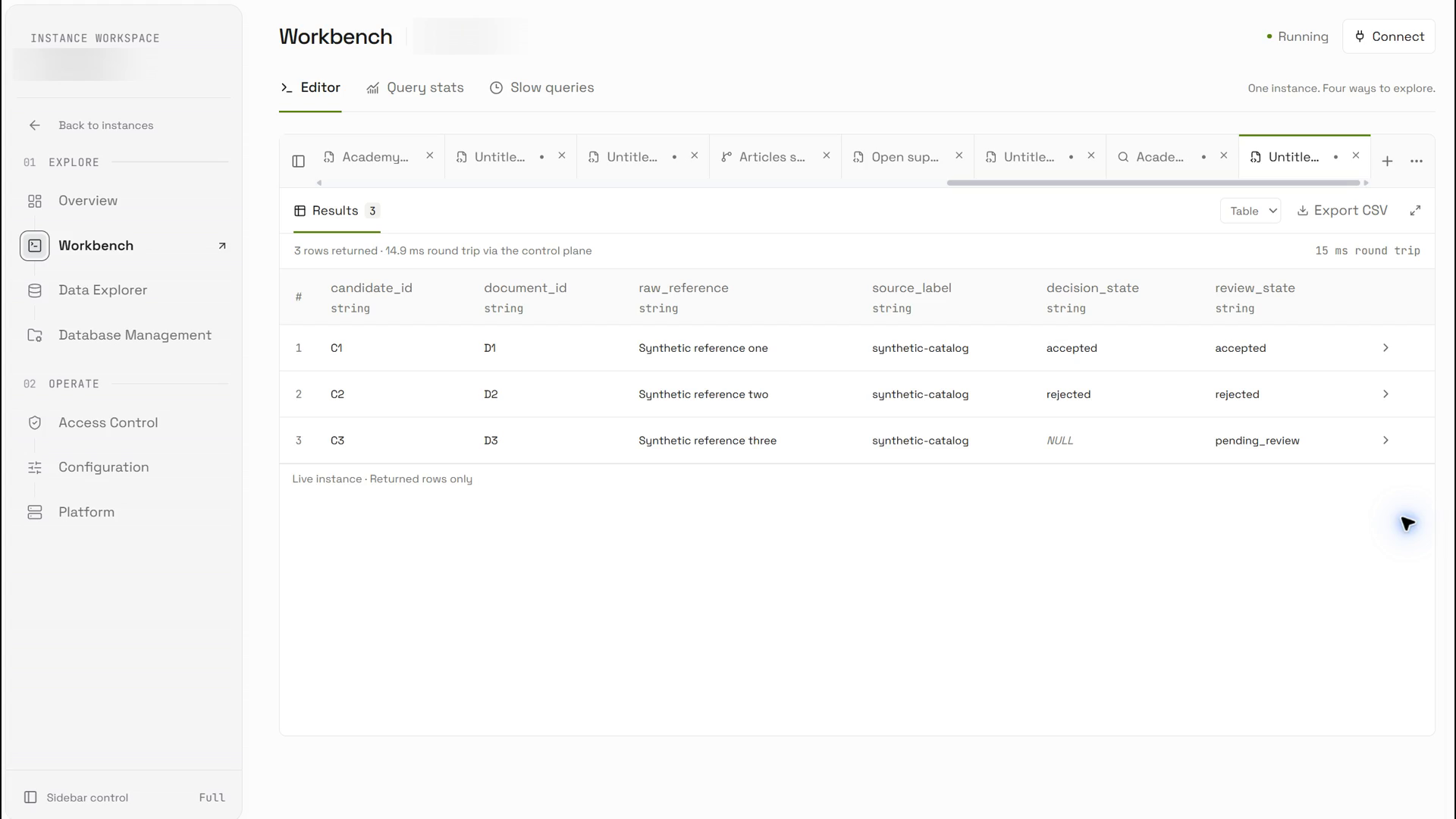Toggle the editor side panel icon
This screenshot has width=1456, height=819.
click(x=298, y=161)
